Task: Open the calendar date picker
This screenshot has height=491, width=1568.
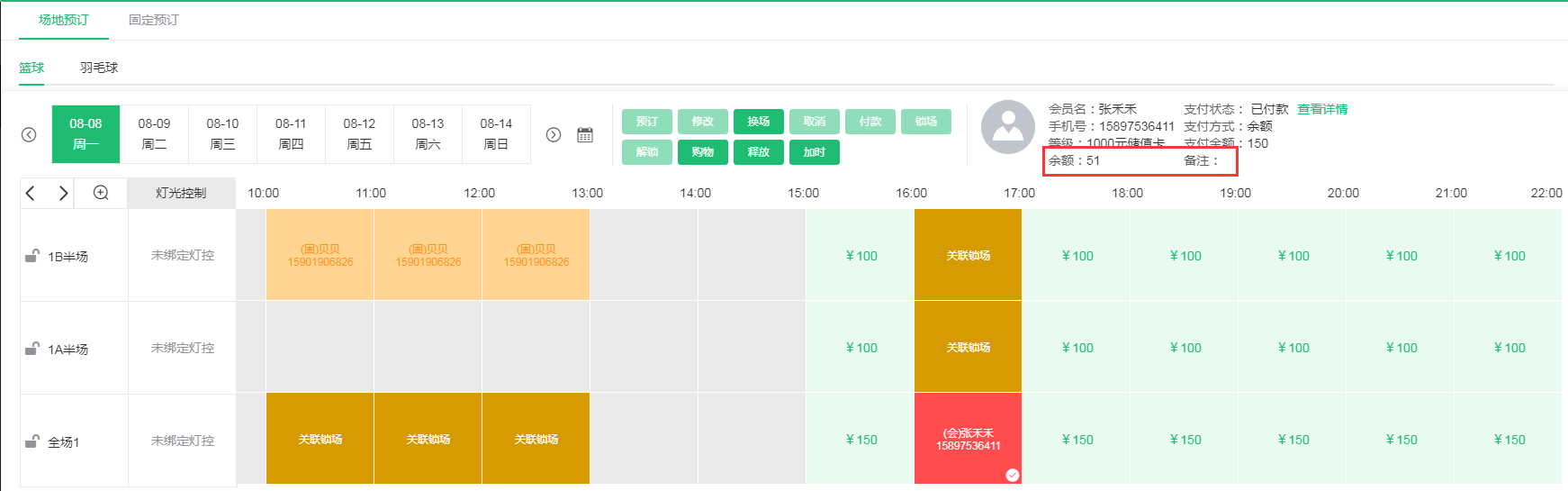Action: point(585,134)
